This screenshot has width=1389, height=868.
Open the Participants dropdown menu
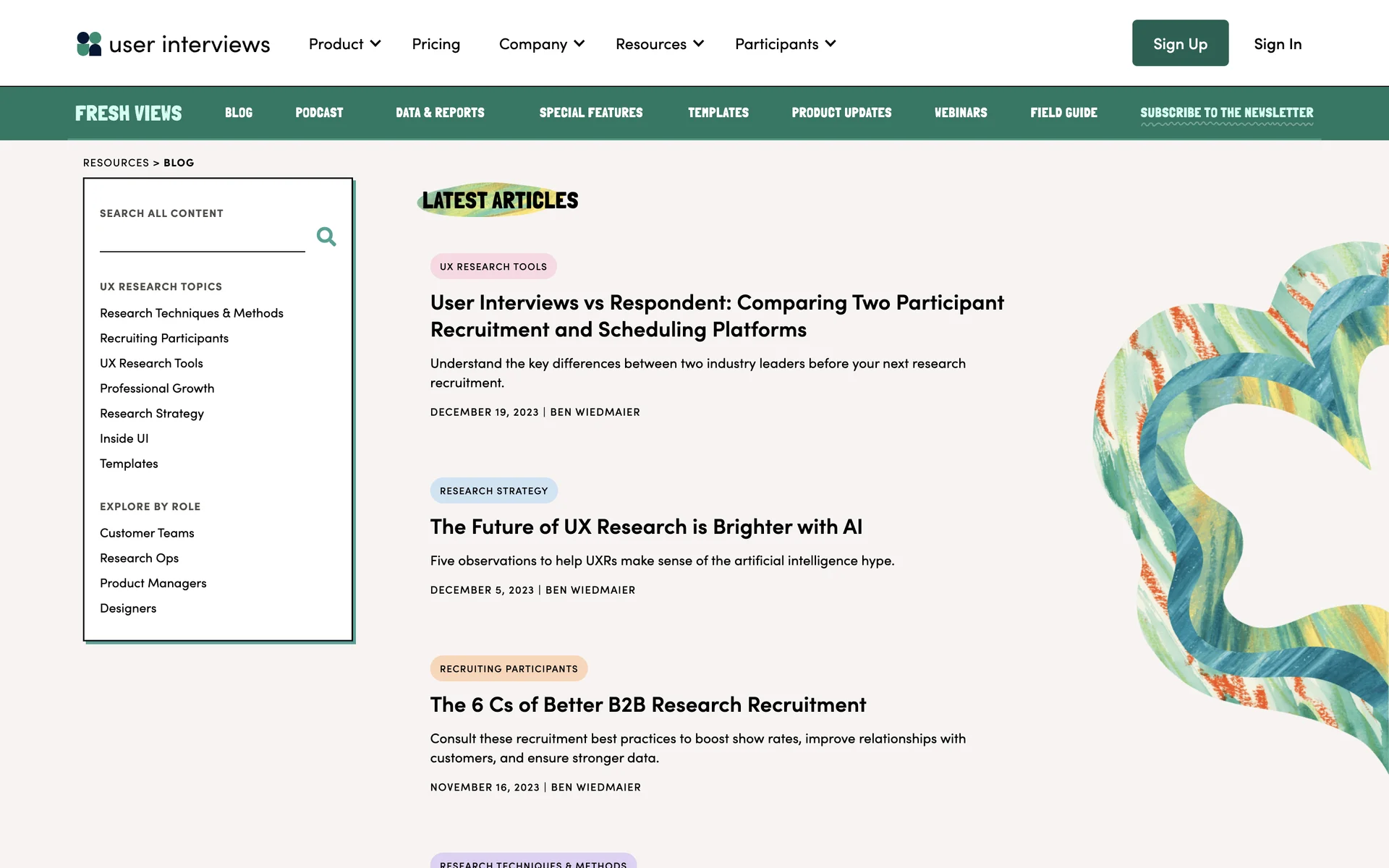pos(785,44)
